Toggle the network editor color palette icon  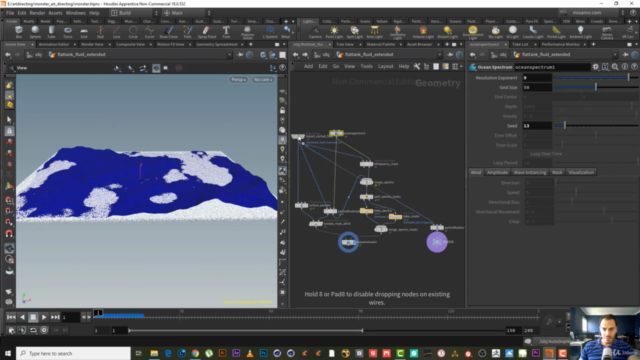(x=445, y=67)
